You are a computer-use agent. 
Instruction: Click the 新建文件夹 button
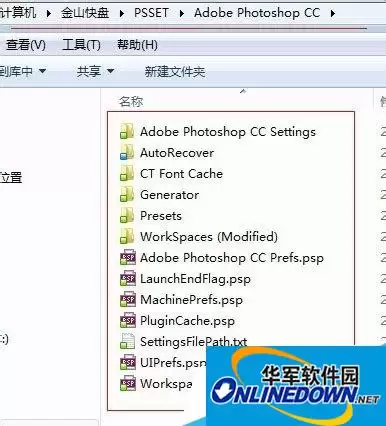pos(175,71)
